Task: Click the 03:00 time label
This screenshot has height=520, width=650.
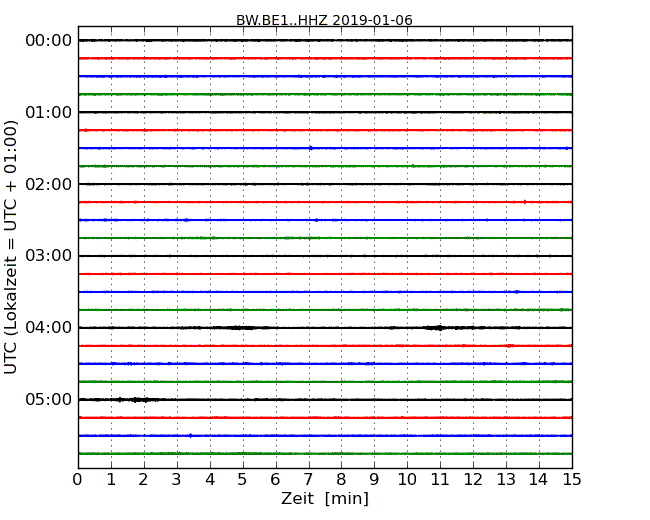Action: (x=49, y=256)
